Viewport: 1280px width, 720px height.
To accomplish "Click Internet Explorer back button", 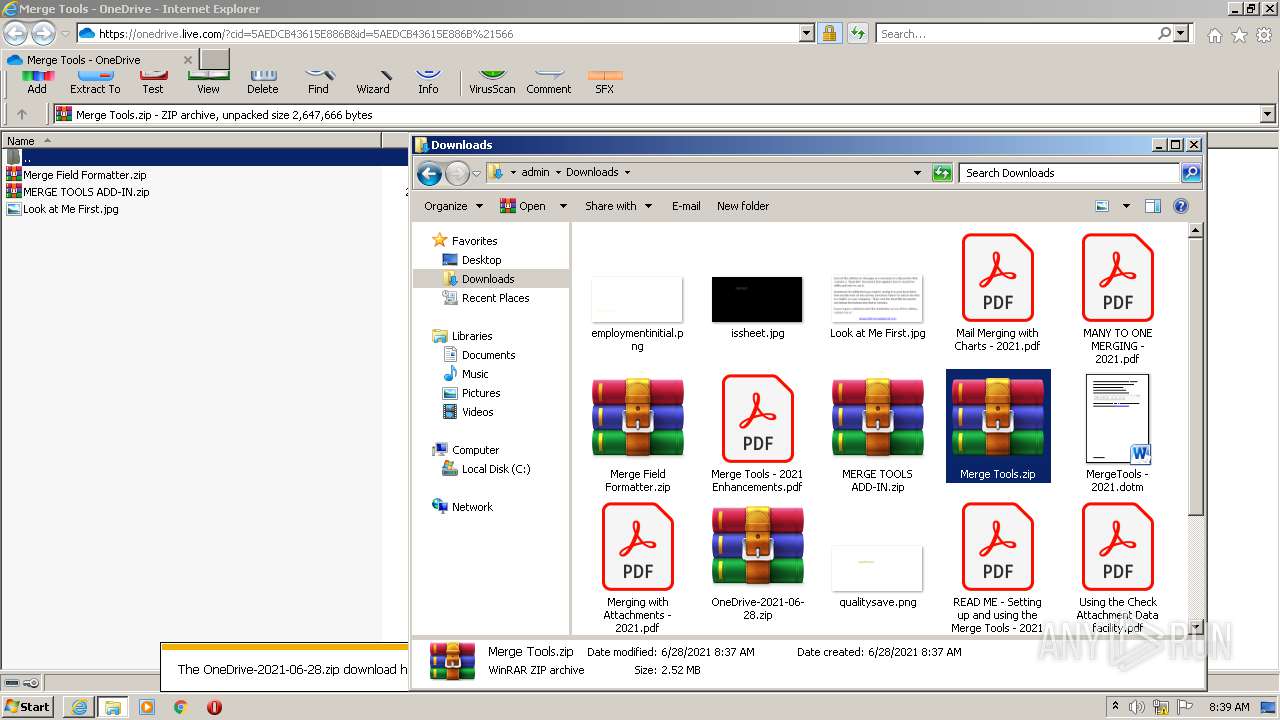I will pos(16,34).
